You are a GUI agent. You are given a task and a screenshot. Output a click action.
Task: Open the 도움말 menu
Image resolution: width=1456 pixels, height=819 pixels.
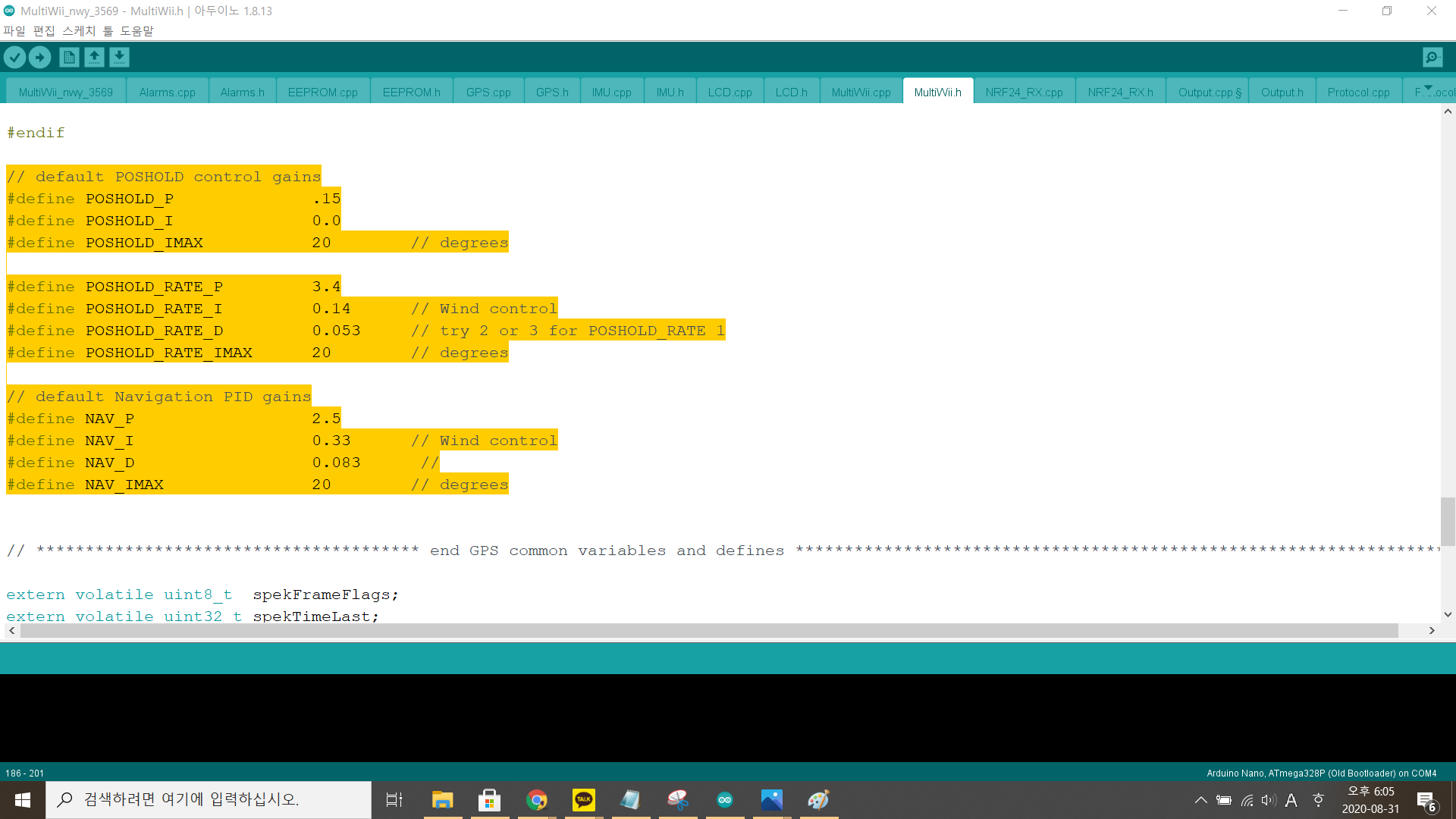pyautogui.click(x=136, y=31)
